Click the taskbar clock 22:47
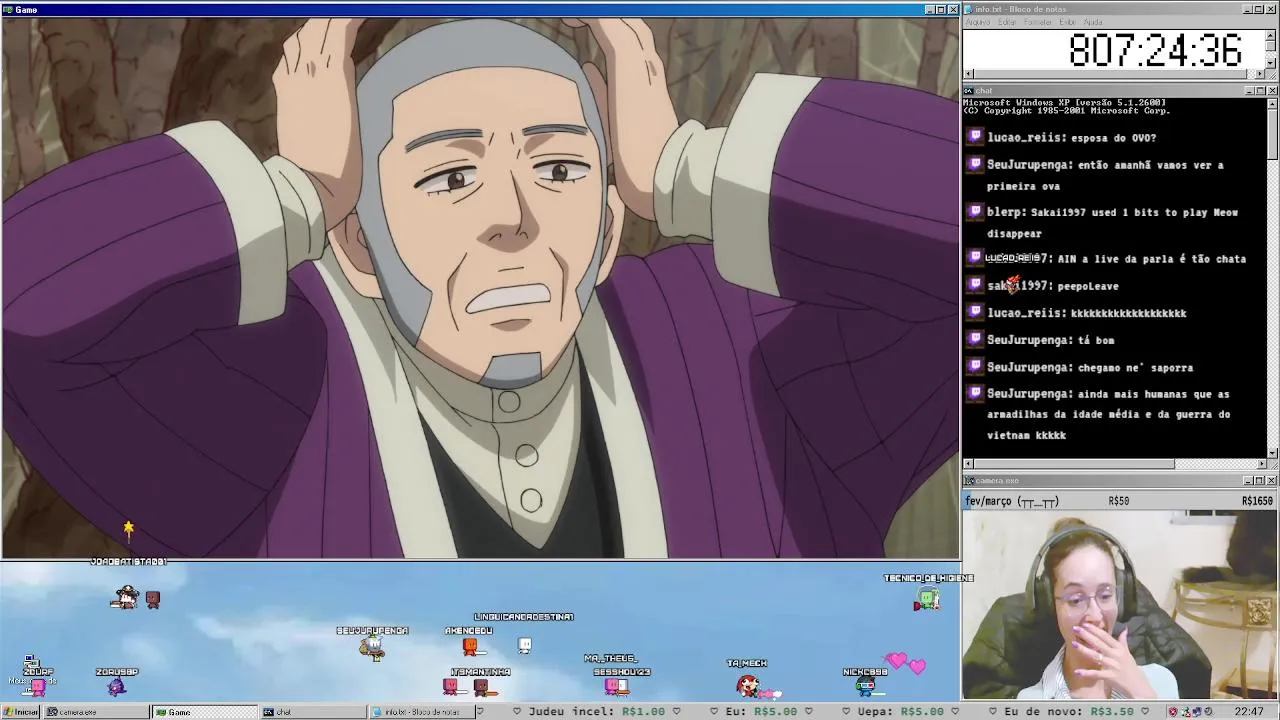The height and width of the screenshot is (720, 1280). pos(1249,712)
